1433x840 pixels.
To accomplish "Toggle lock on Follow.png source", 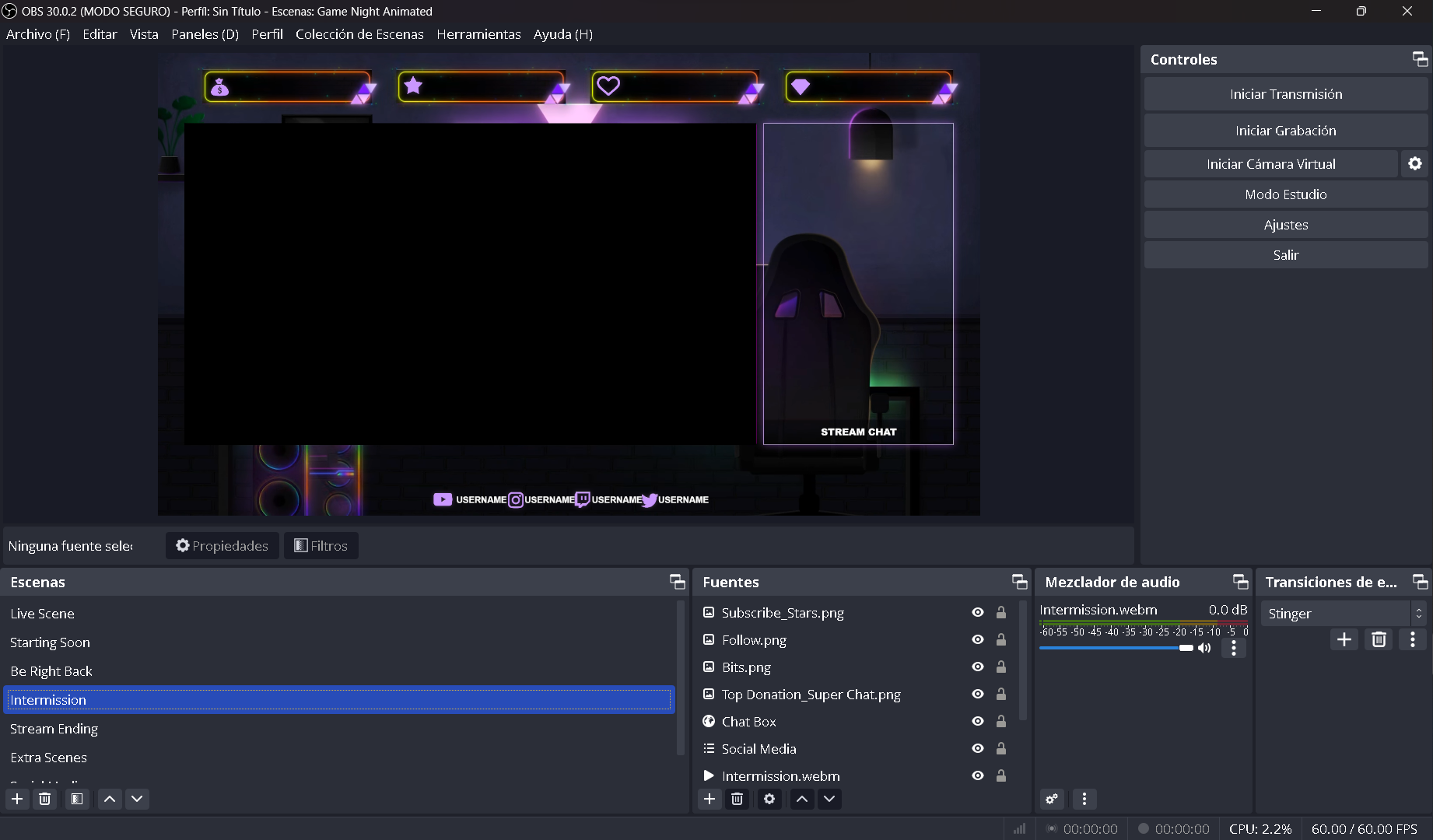I will click(1001, 640).
